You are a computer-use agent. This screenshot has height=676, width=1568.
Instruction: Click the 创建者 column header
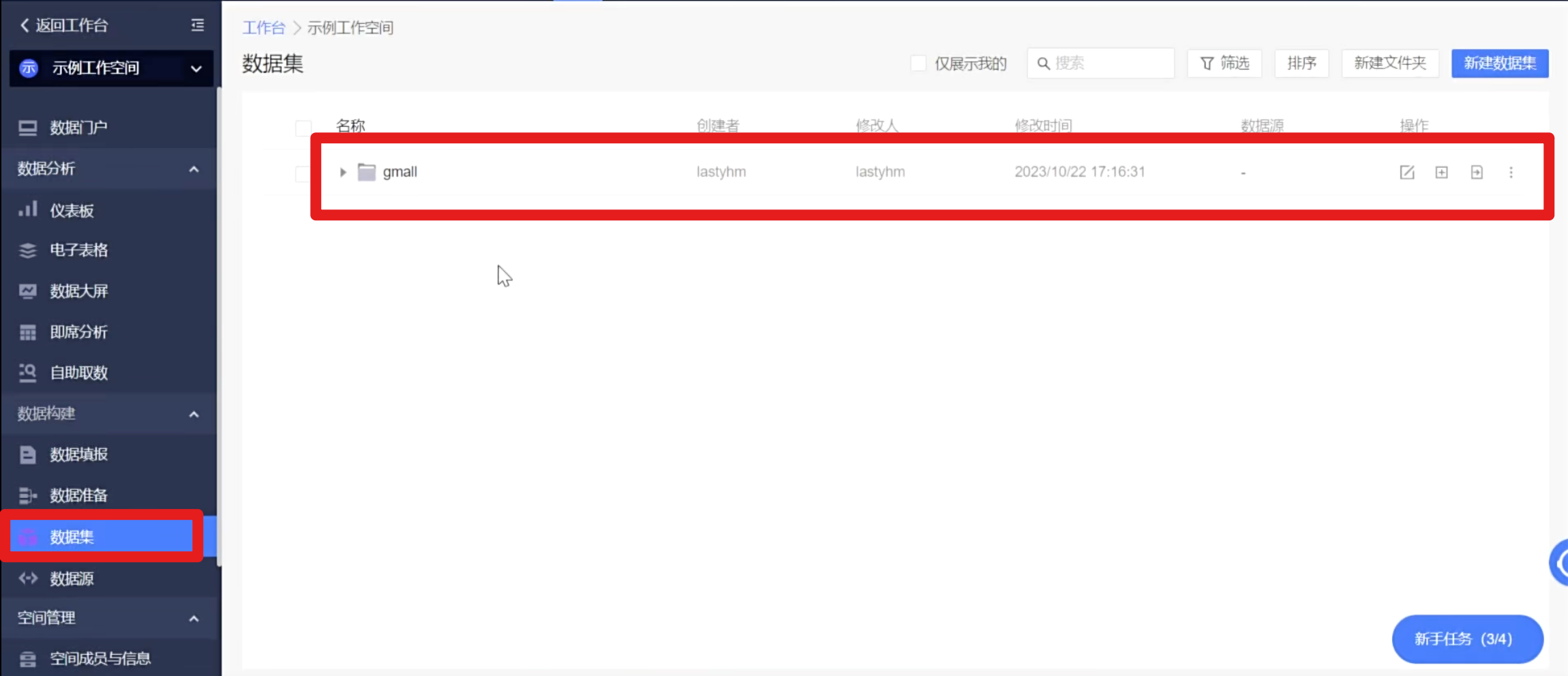tap(718, 126)
